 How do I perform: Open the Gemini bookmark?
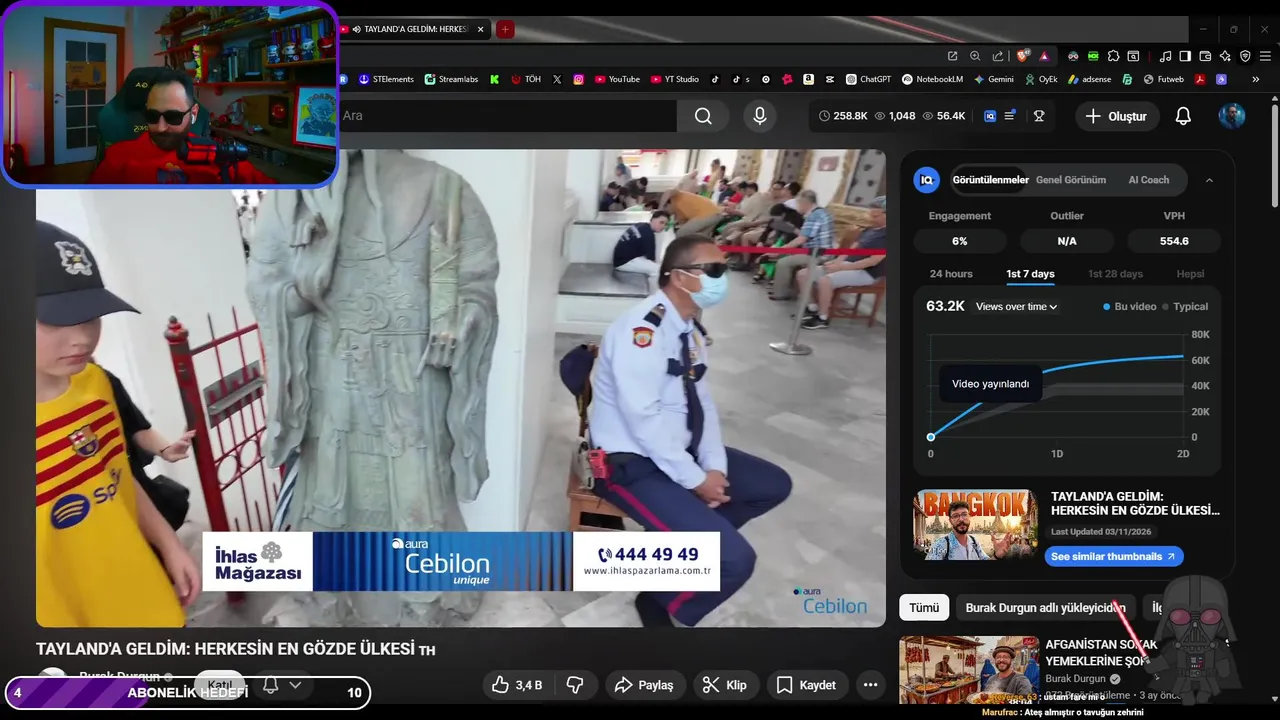click(x=993, y=79)
